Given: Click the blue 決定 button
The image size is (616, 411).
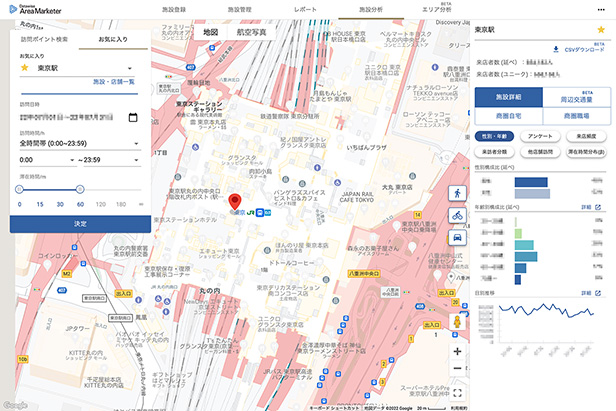Looking at the screenshot, I should [81, 224].
